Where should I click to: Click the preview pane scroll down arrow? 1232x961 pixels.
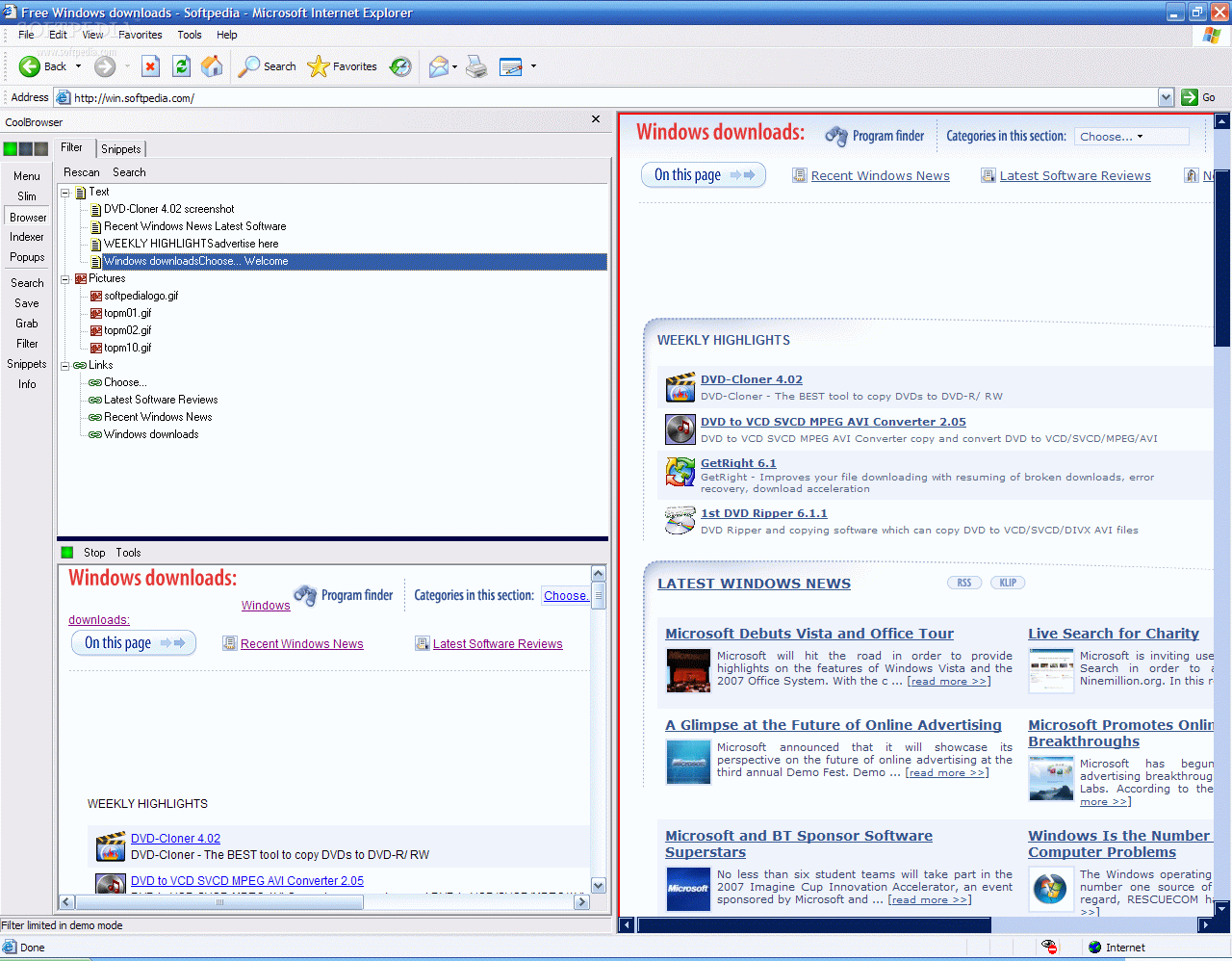599,886
